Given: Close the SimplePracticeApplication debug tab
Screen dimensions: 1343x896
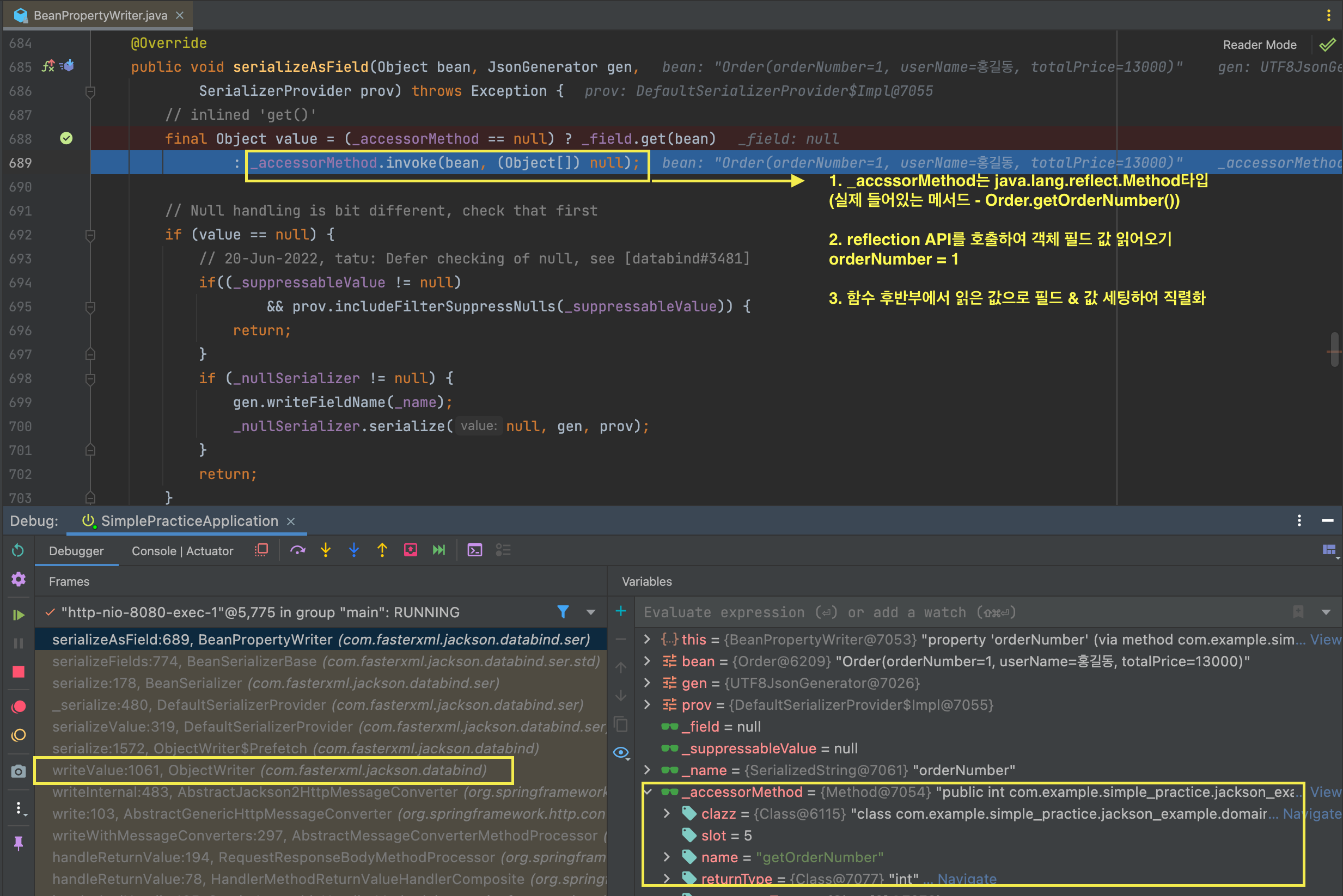Looking at the screenshot, I should click(x=291, y=521).
